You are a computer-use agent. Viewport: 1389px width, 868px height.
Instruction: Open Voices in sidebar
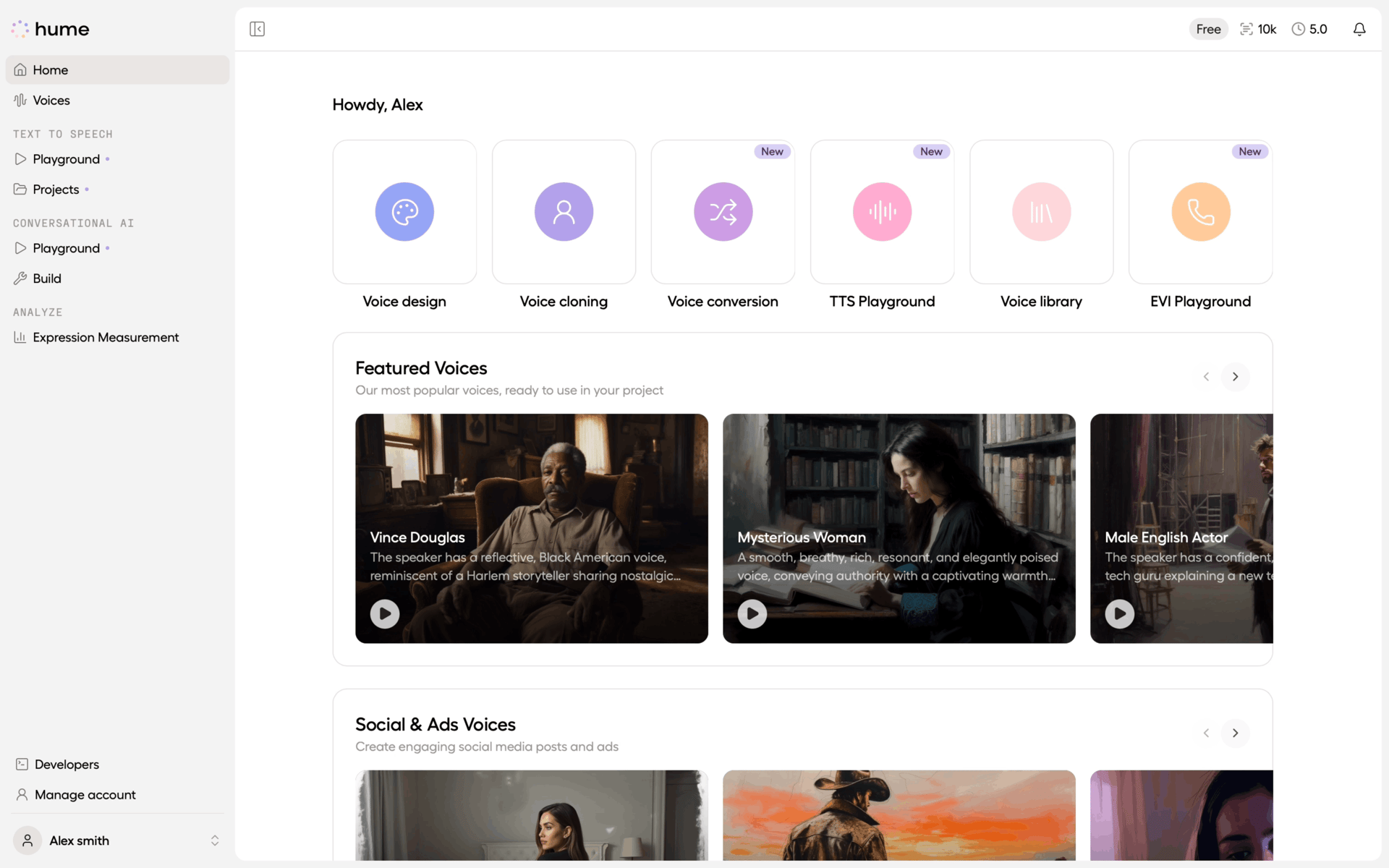pyautogui.click(x=117, y=100)
